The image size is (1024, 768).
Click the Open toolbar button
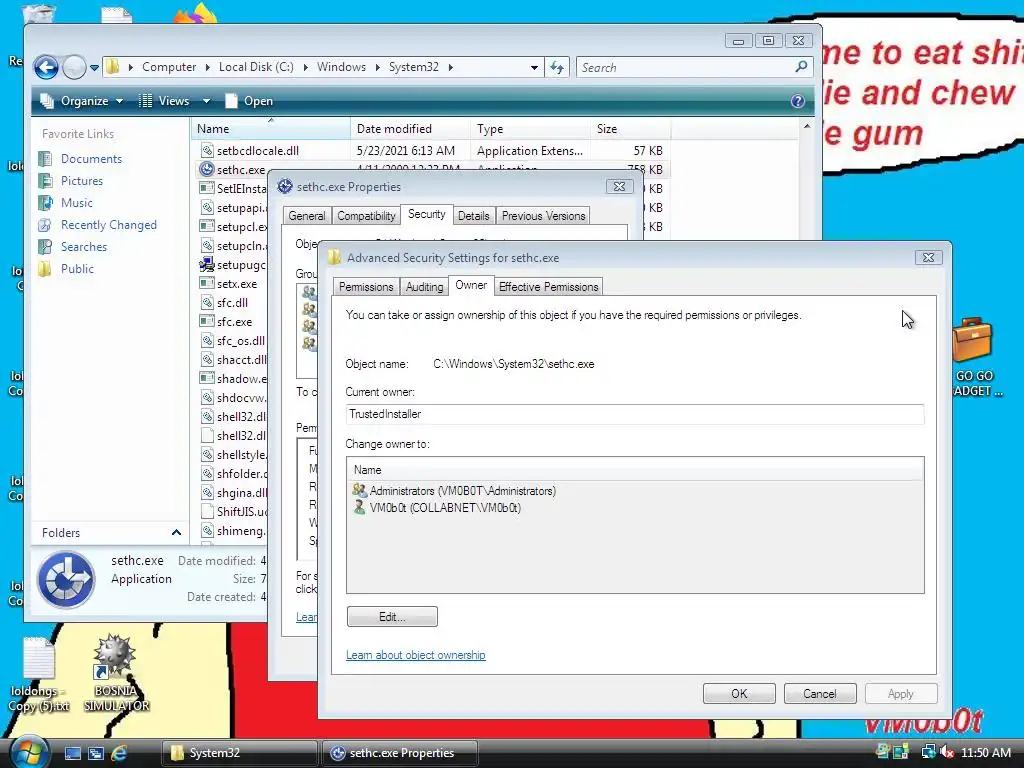pyautogui.click(x=249, y=101)
